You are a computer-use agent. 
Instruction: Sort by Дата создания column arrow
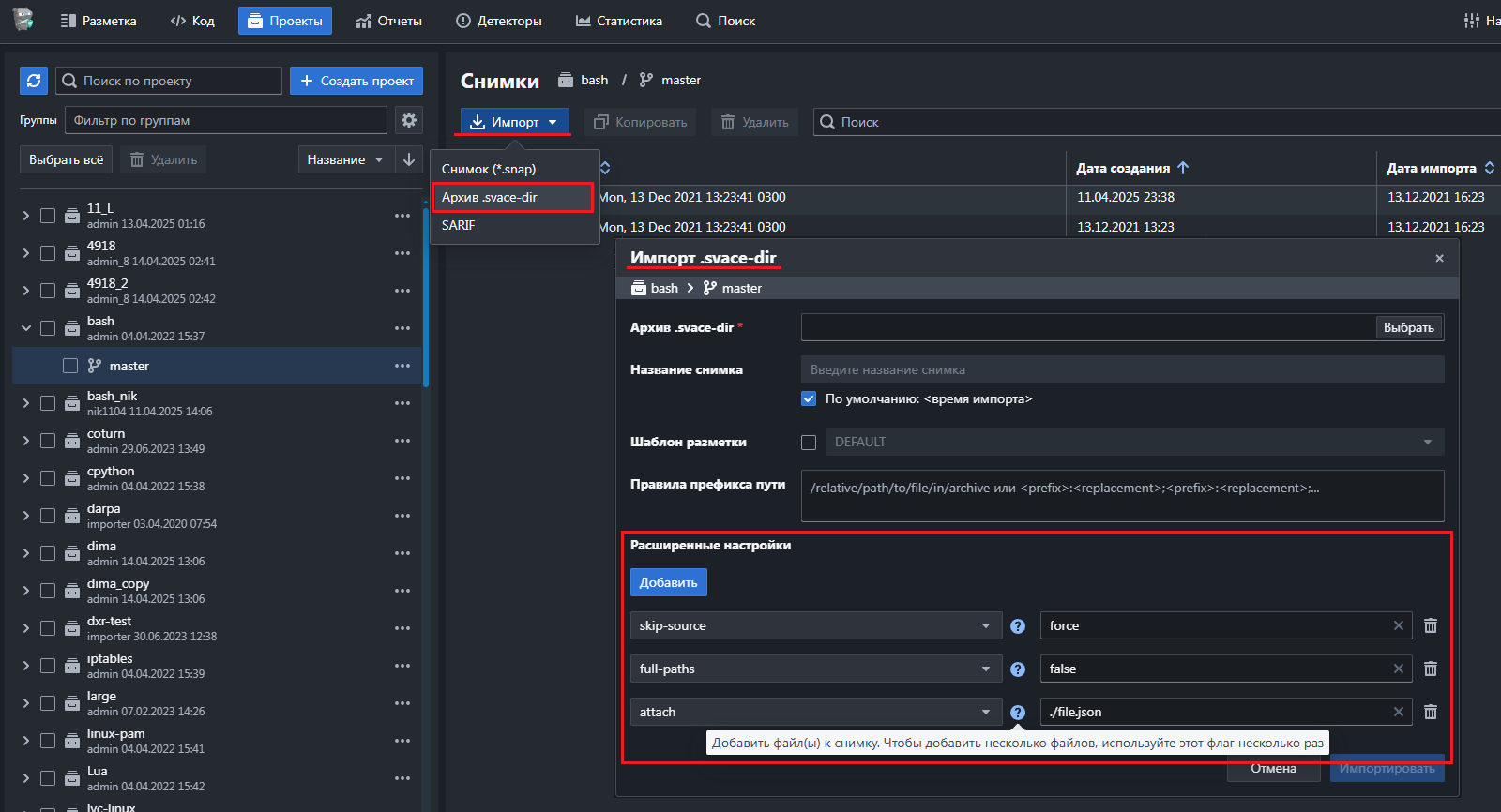point(1183,168)
